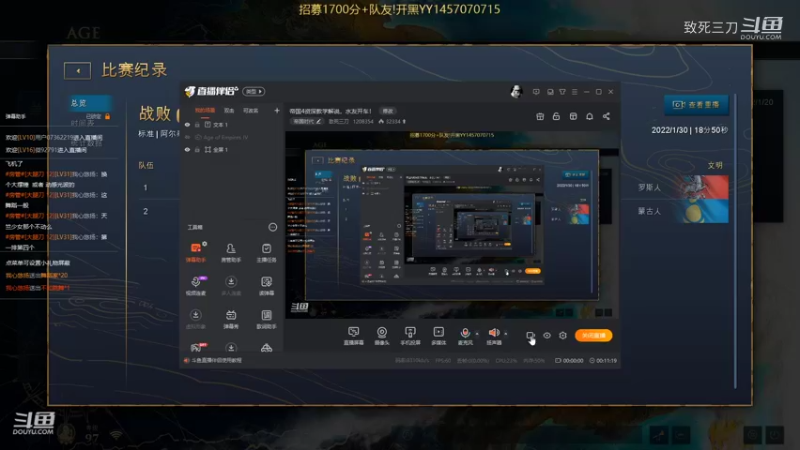Open the shop icon in header
The width and height of the screenshot is (800, 450).
573,116
